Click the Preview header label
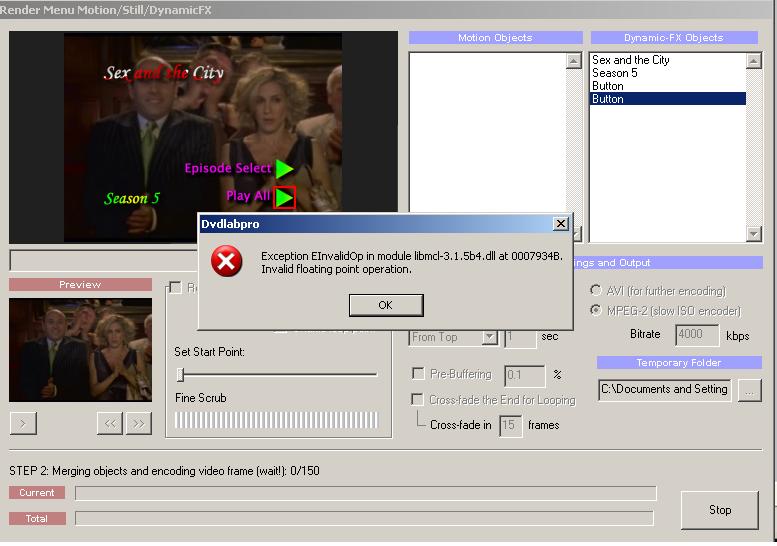The image size is (777, 546). [80, 284]
